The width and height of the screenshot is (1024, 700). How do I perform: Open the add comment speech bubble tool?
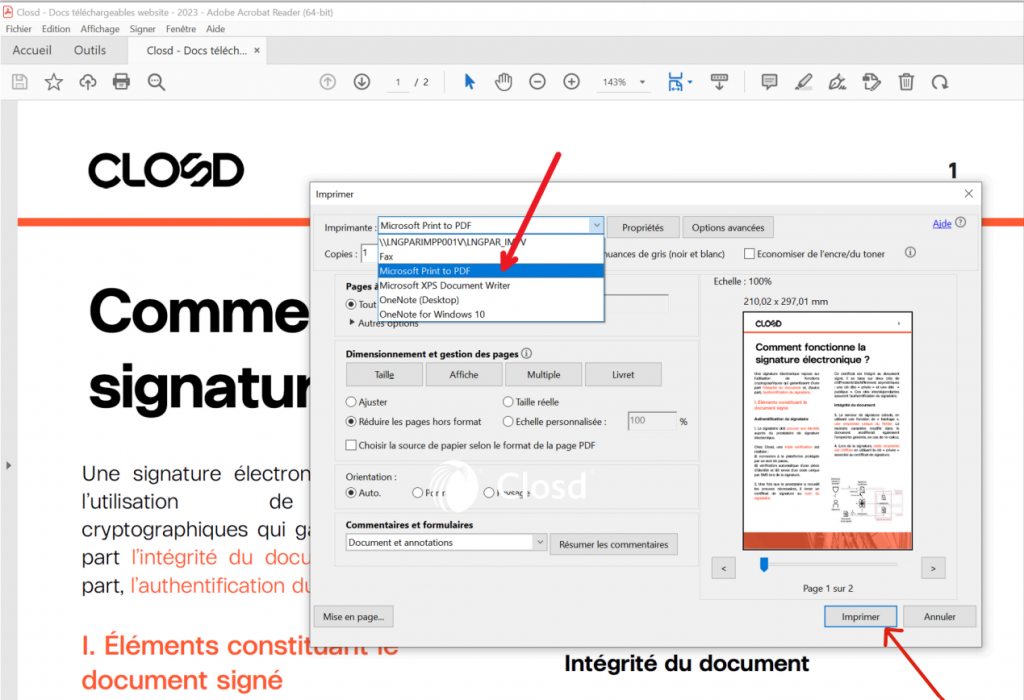pos(769,82)
